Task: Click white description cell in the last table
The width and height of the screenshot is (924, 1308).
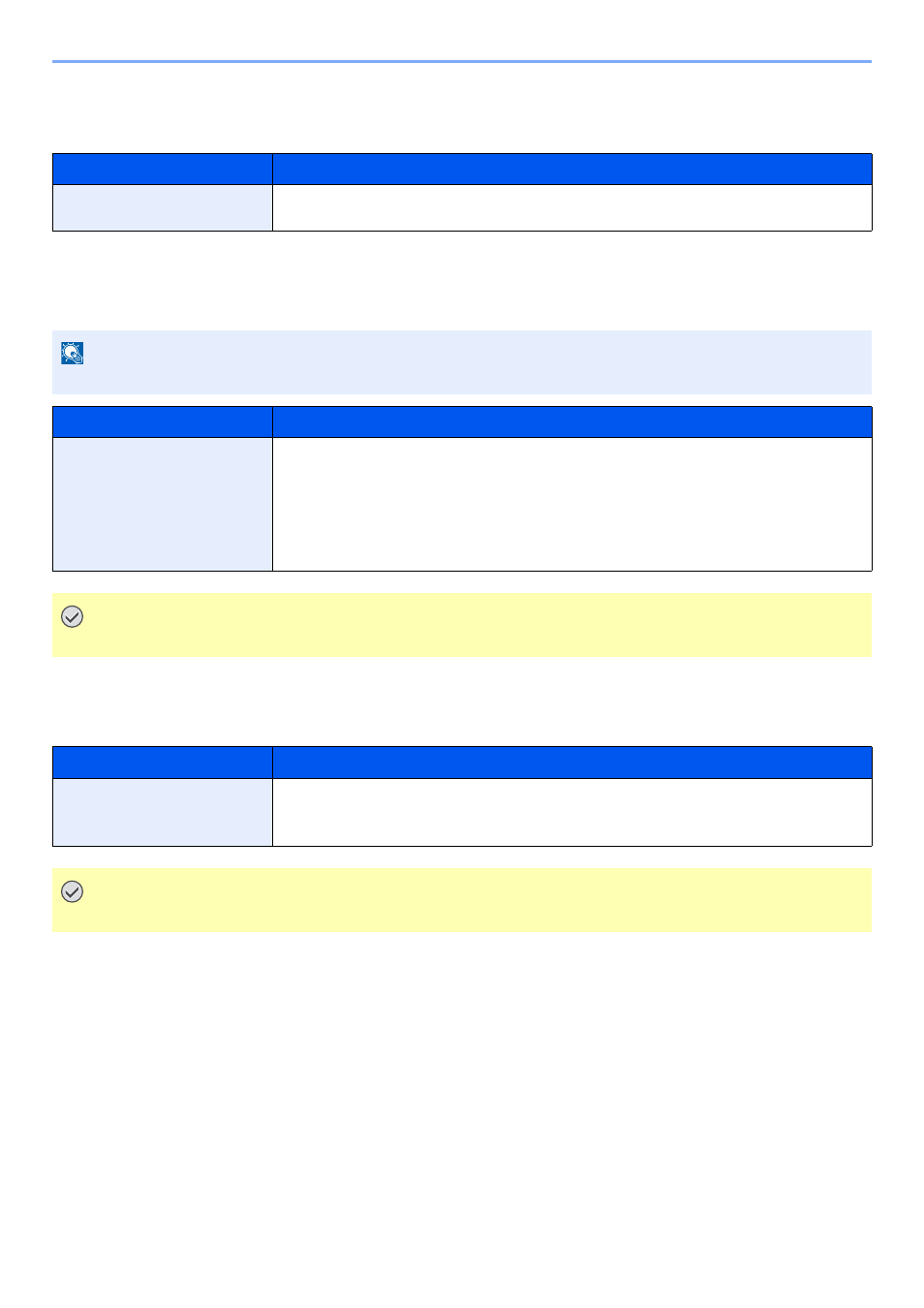Action: pyautogui.click(x=572, y=812)
